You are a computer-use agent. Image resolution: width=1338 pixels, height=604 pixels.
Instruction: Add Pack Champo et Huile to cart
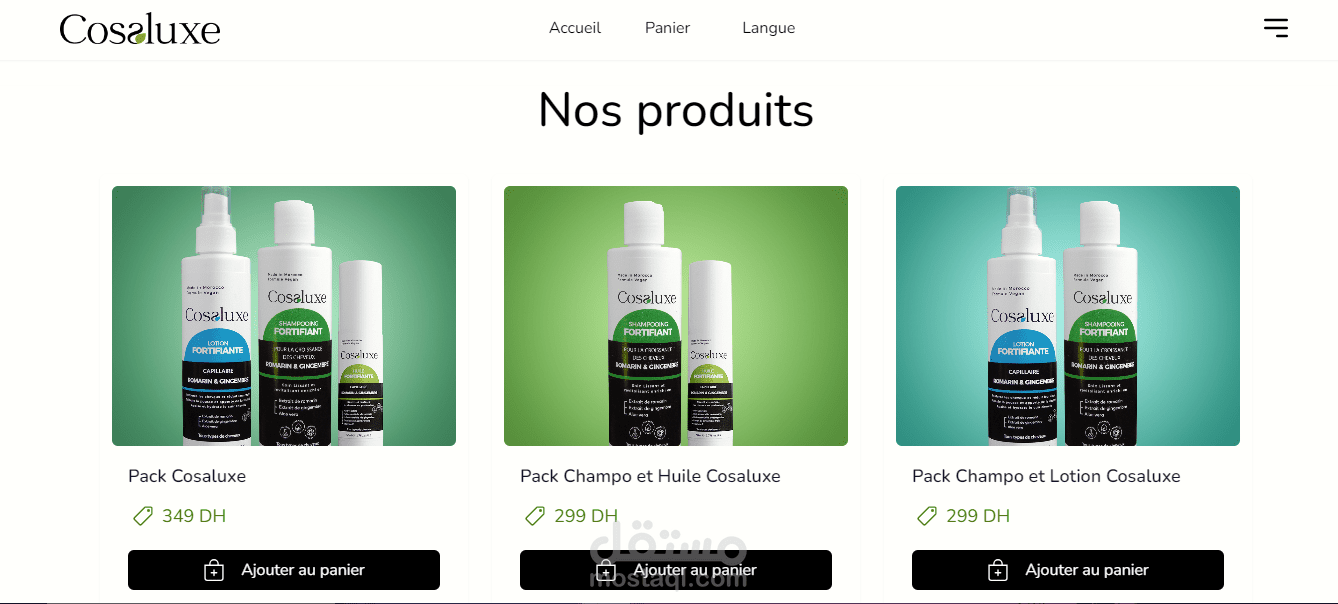pos(676,570)
